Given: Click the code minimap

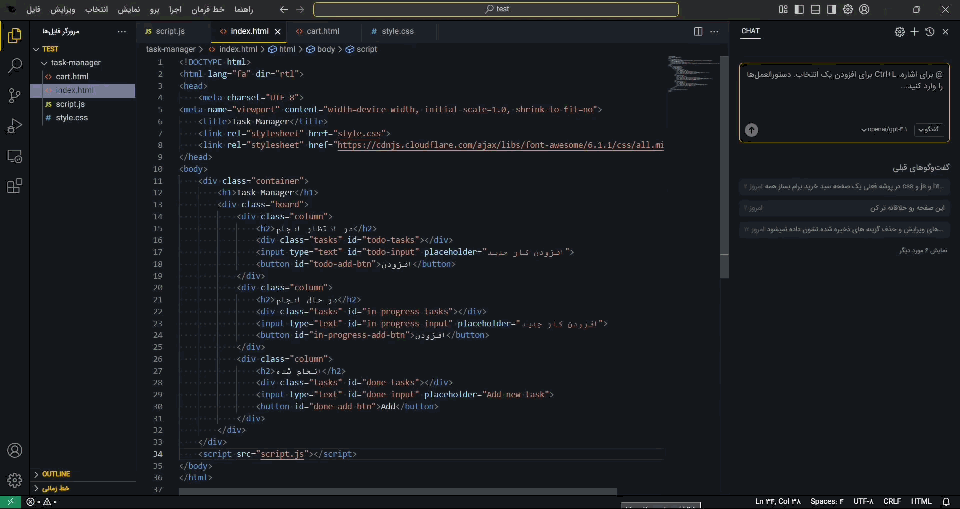Looking at the screenshot, I should pyautogui.click(x=692, y=74).
